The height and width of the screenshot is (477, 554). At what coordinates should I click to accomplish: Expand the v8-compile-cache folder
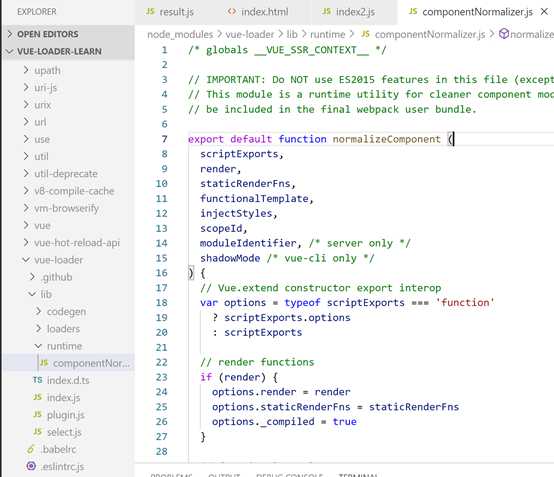pos(26,191)
